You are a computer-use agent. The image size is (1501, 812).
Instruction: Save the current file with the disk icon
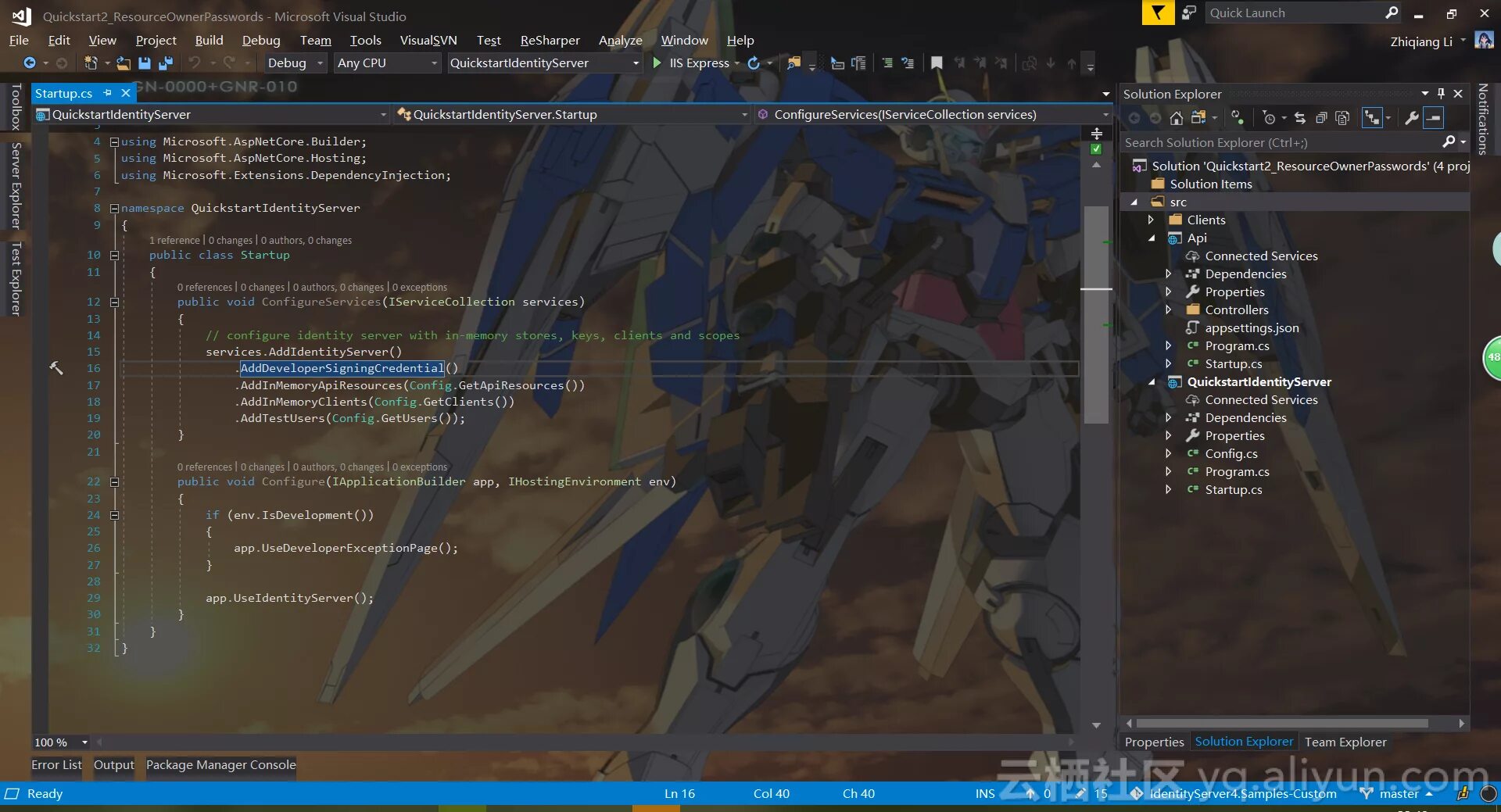click(145, 63)
